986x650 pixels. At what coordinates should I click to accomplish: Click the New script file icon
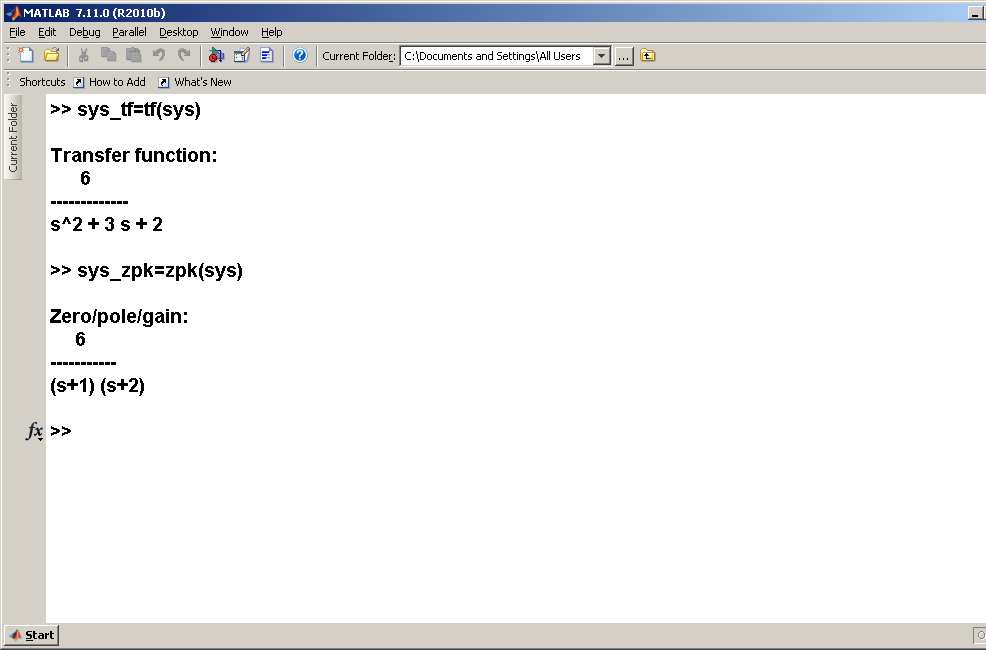[x=26, y=55]
